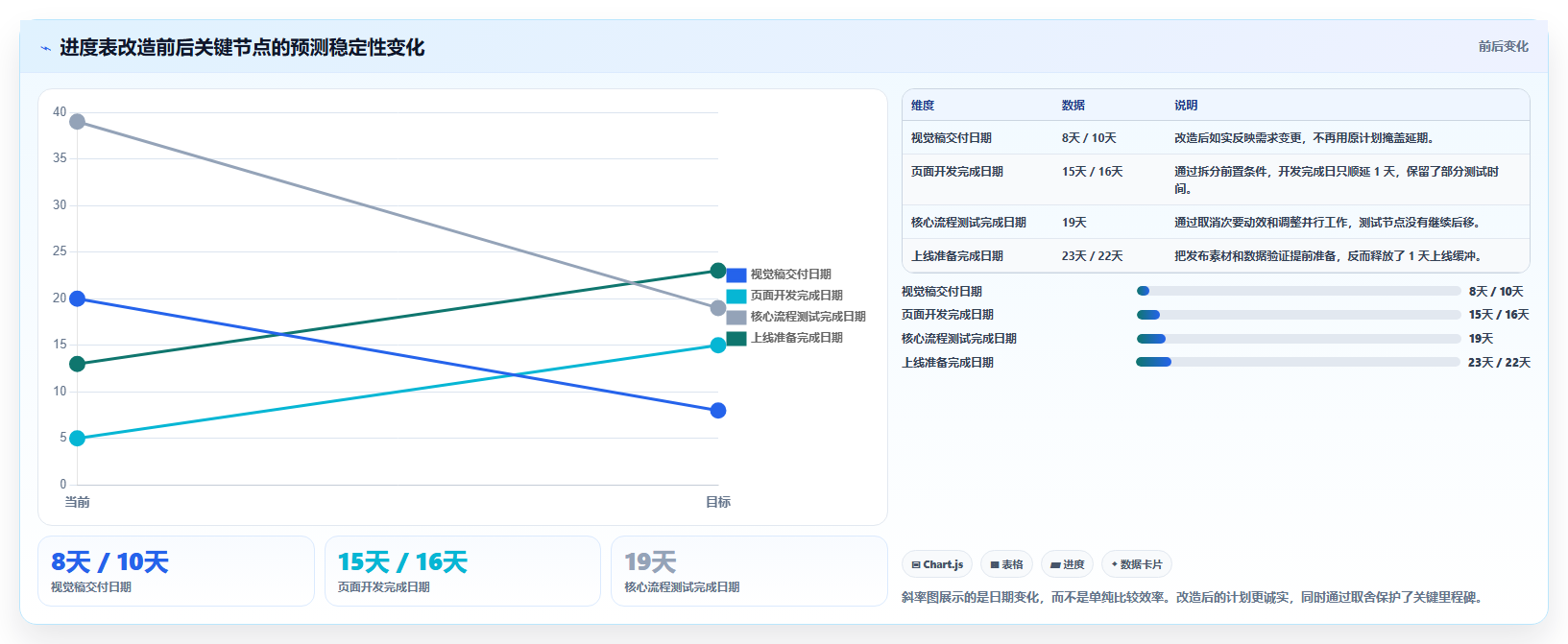This screenshot has height=644, width=1568.
Task: Click the 40 tick on the y-axis
Action: (60, 112)
